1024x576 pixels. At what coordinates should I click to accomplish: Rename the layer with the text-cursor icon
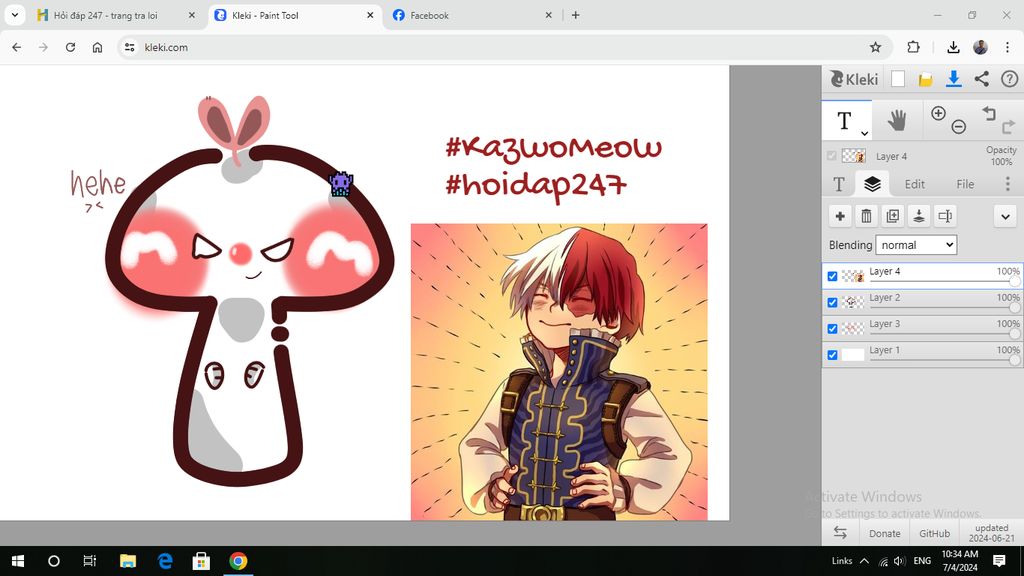pyautogui.click(x=945, y=216)
